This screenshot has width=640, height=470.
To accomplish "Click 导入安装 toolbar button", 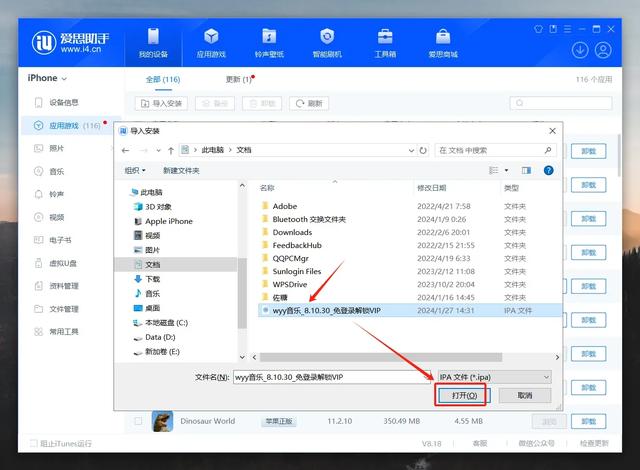I will click(161, 103).
